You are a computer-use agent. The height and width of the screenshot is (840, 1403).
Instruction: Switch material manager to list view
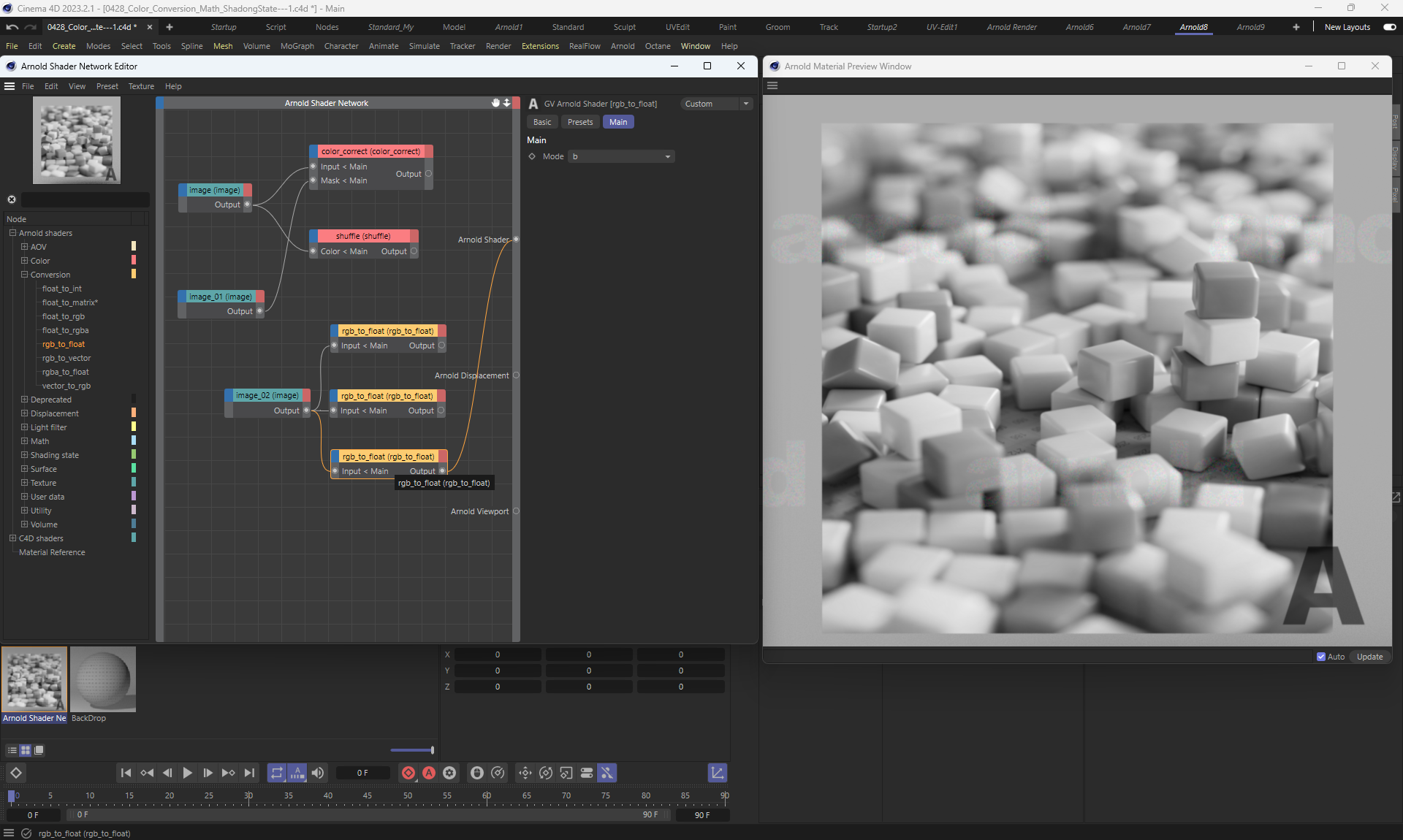click(x=12, y=750)
